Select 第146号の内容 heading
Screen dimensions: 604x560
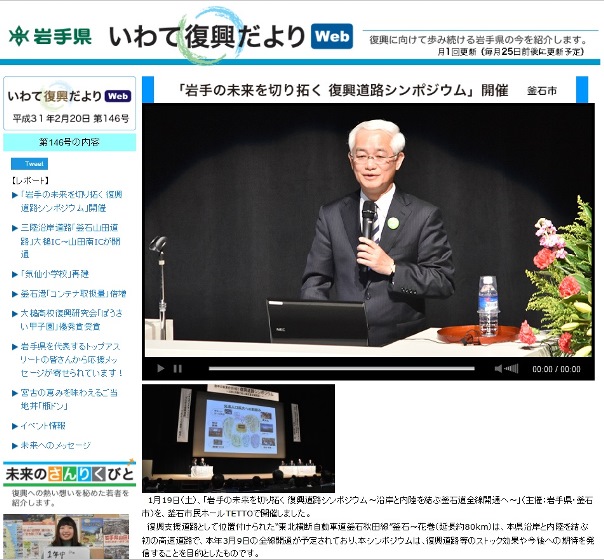pyautogui.click(x=69, y=142)
